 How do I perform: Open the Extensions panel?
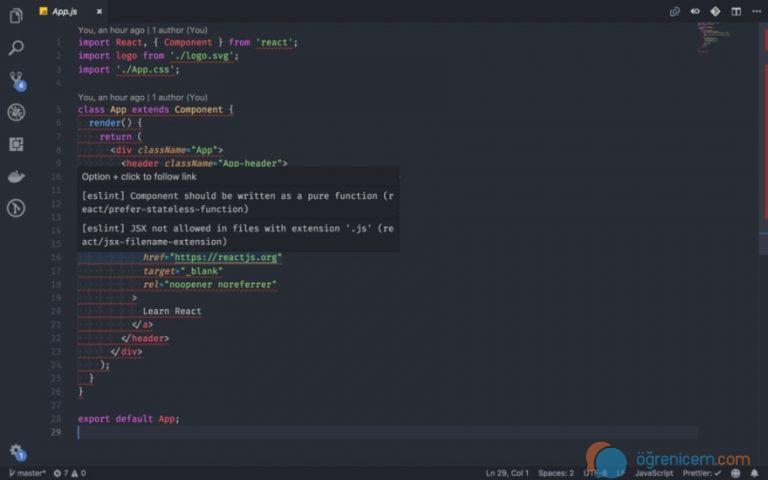[x=16, y=144]
